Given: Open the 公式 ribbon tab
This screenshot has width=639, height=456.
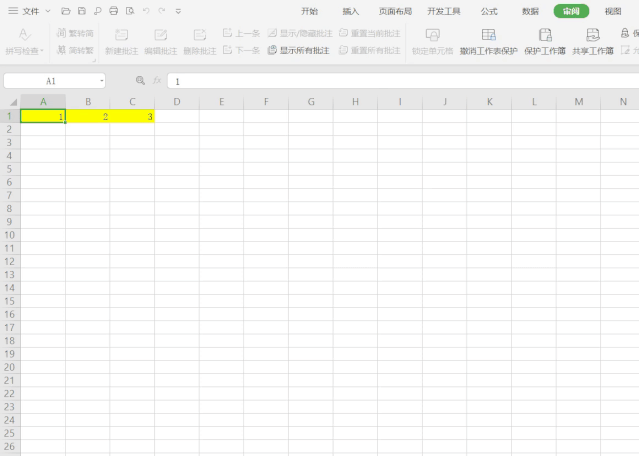Looking at the screenshot, I should pos(489,11).
